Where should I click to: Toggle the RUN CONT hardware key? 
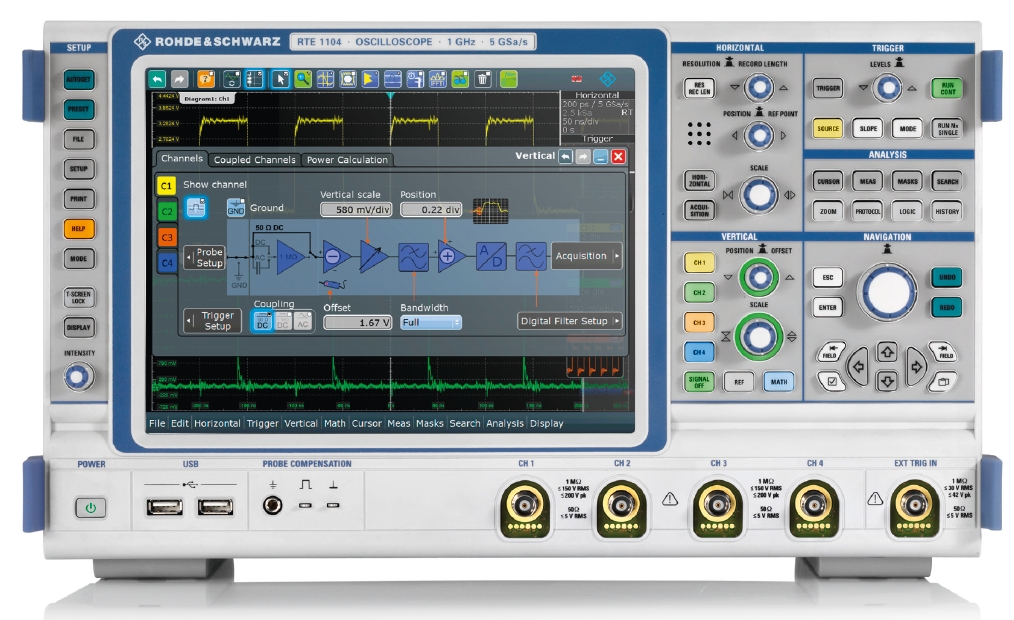click(x=947, y=89)
